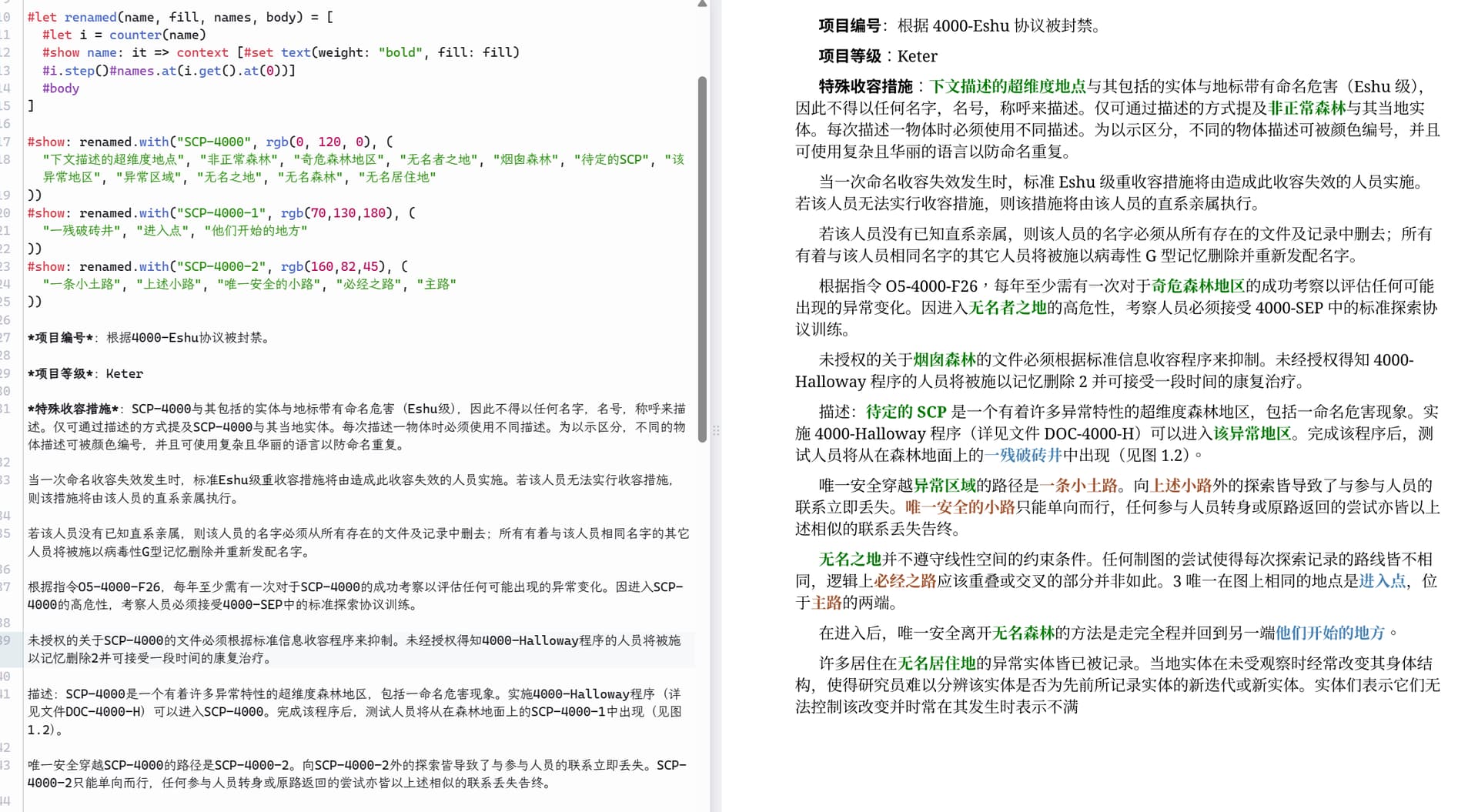Viewport: 1478px width, 812px height.
Task: Click bold '项目编号' heading in preview
Action: click(x=850, y=25)
